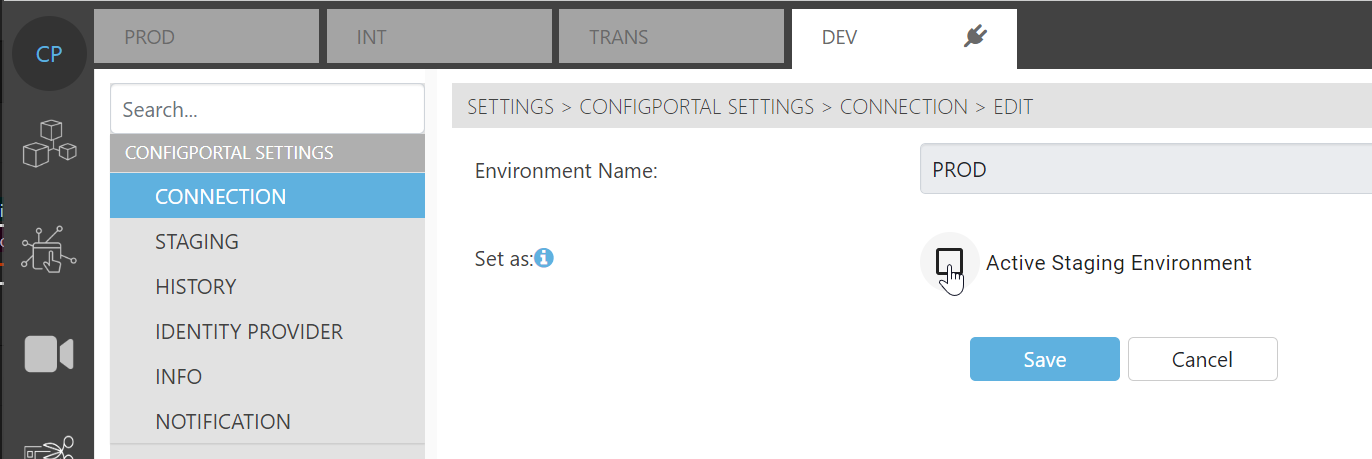Go to CONFIGPORTAL SETTINGS in breadcrumb
This screenshot has width=1372, height=459.
tap(697, 107)
